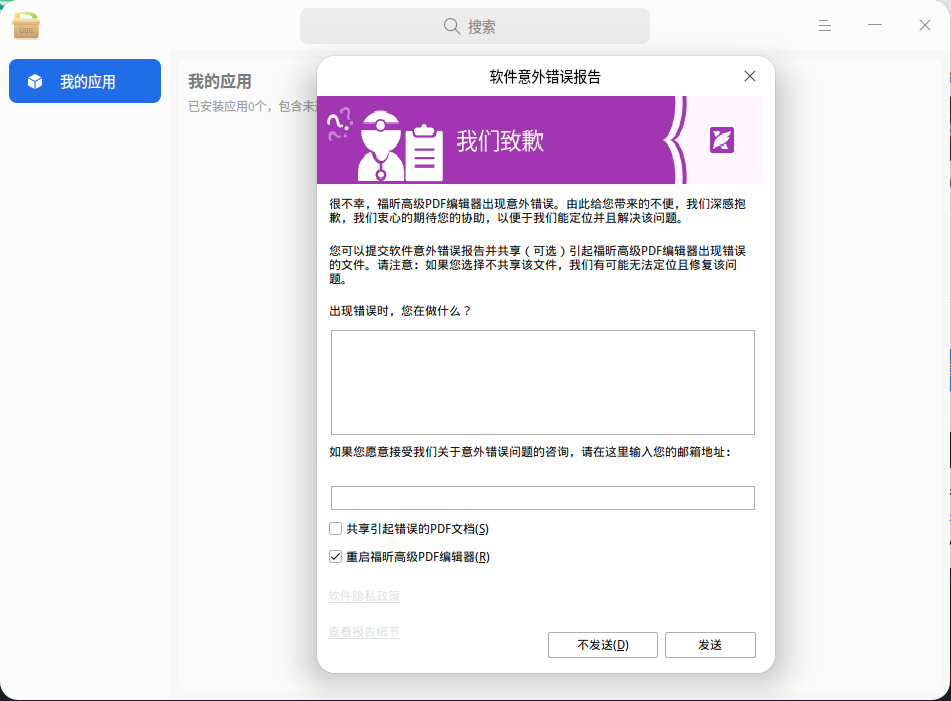Click the UOS app store logo icon

coord(26,25)
